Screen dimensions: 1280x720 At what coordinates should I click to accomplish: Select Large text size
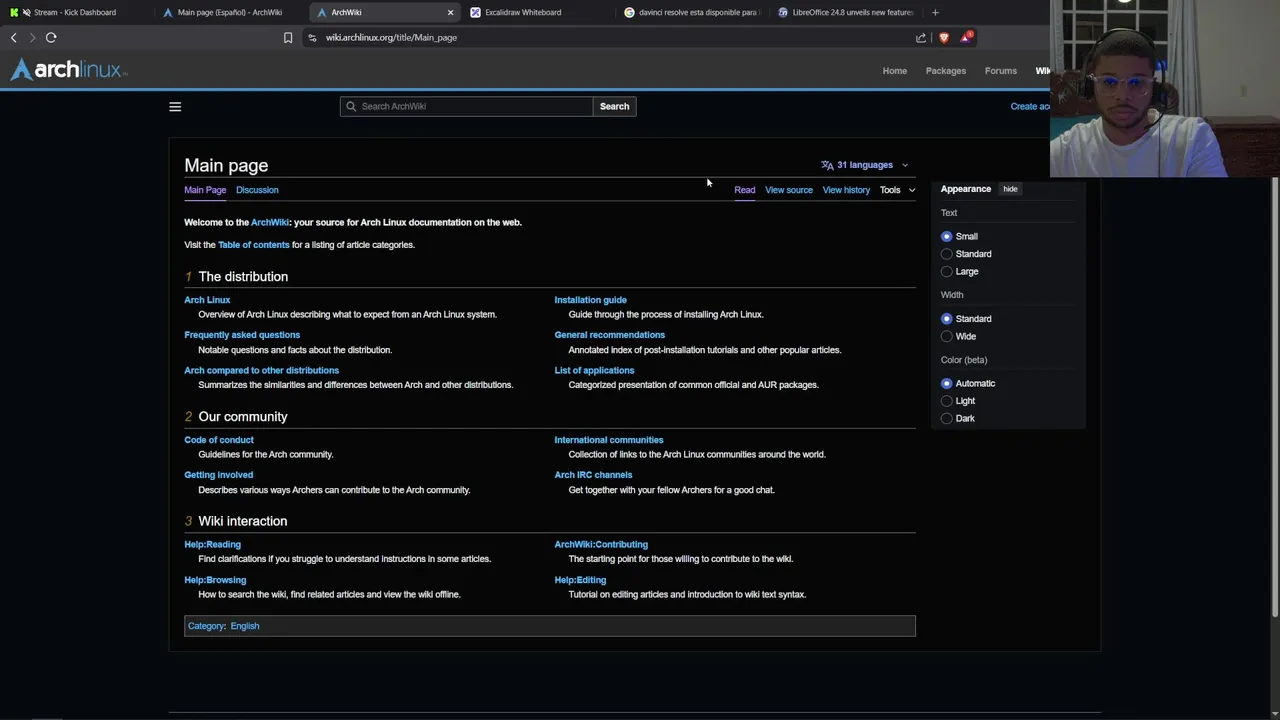point(946,272)
